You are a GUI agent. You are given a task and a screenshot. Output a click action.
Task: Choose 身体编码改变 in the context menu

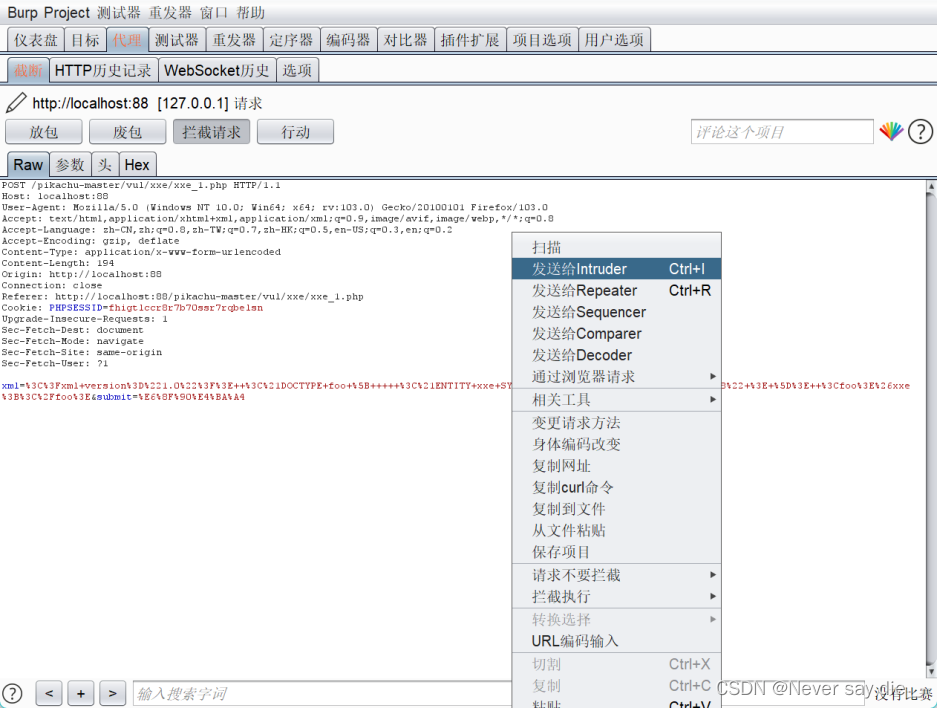coord(617,445)
